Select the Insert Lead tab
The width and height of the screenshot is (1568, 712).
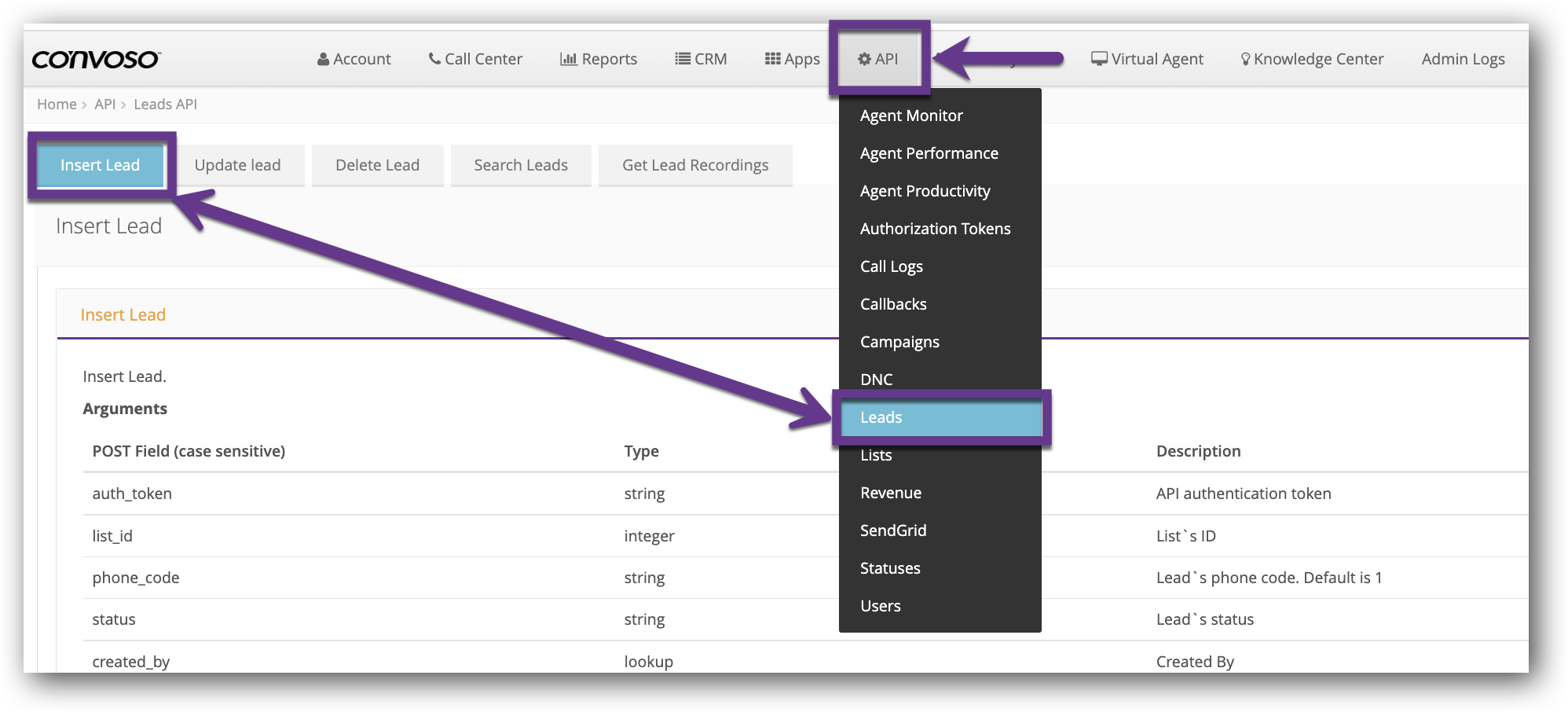click(101, 165)
